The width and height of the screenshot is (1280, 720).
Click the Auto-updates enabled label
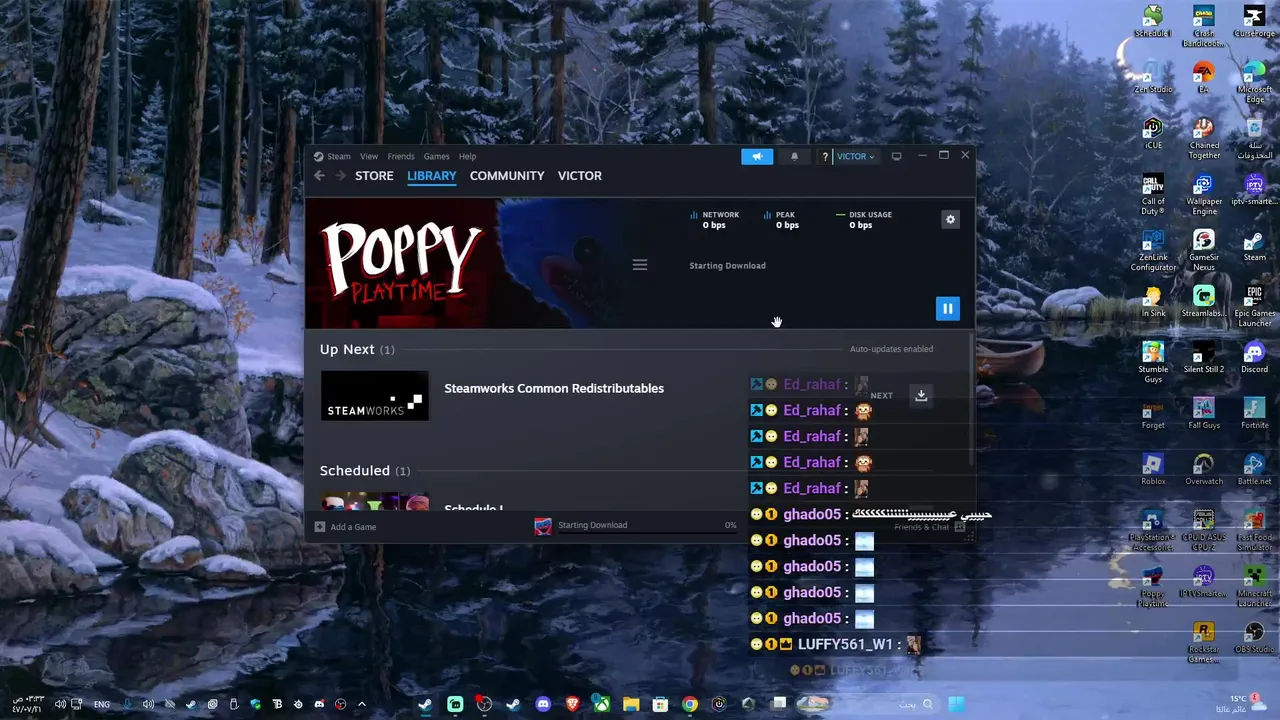coord(891,349)
